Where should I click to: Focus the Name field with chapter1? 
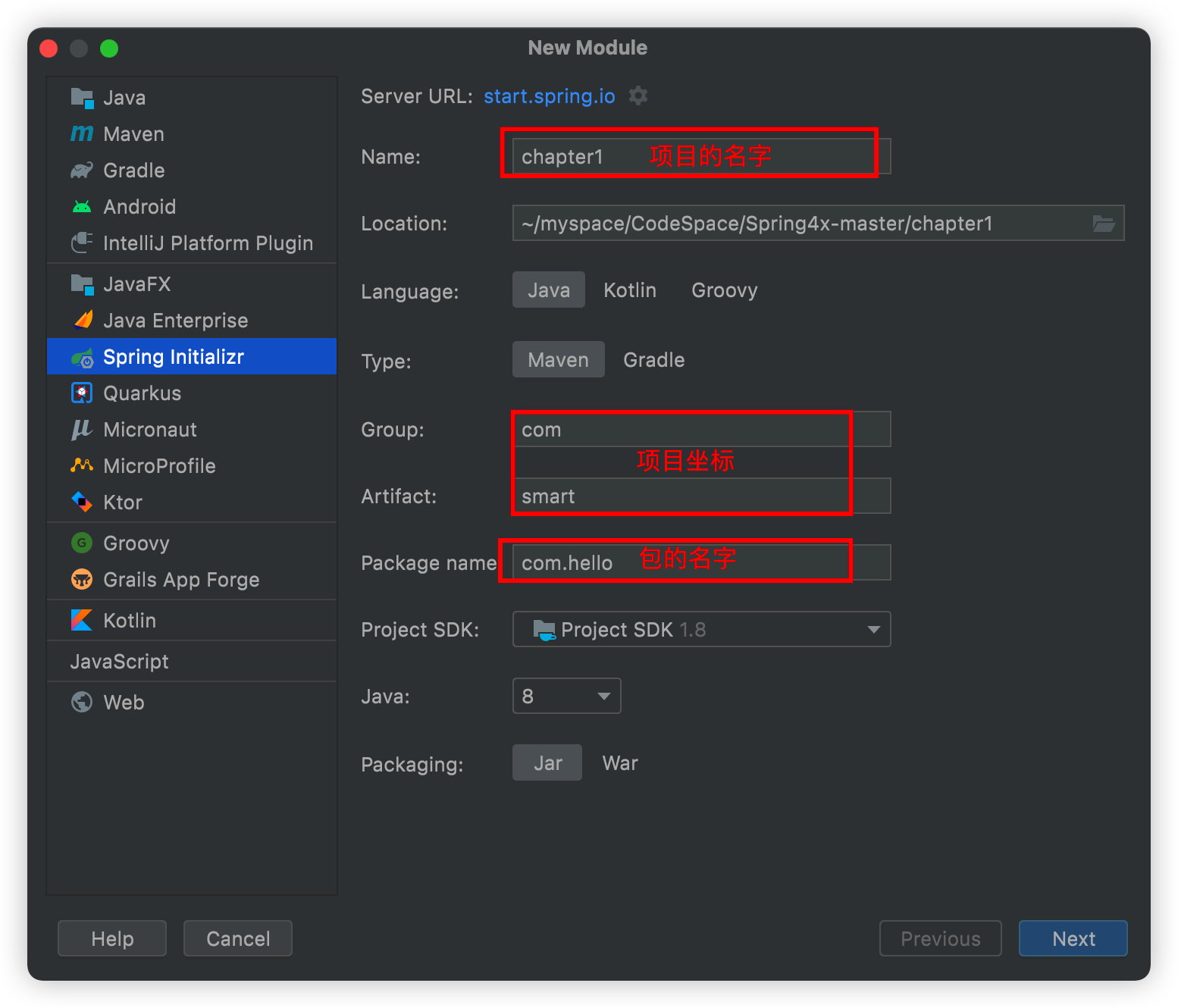[x=702, y=157]
